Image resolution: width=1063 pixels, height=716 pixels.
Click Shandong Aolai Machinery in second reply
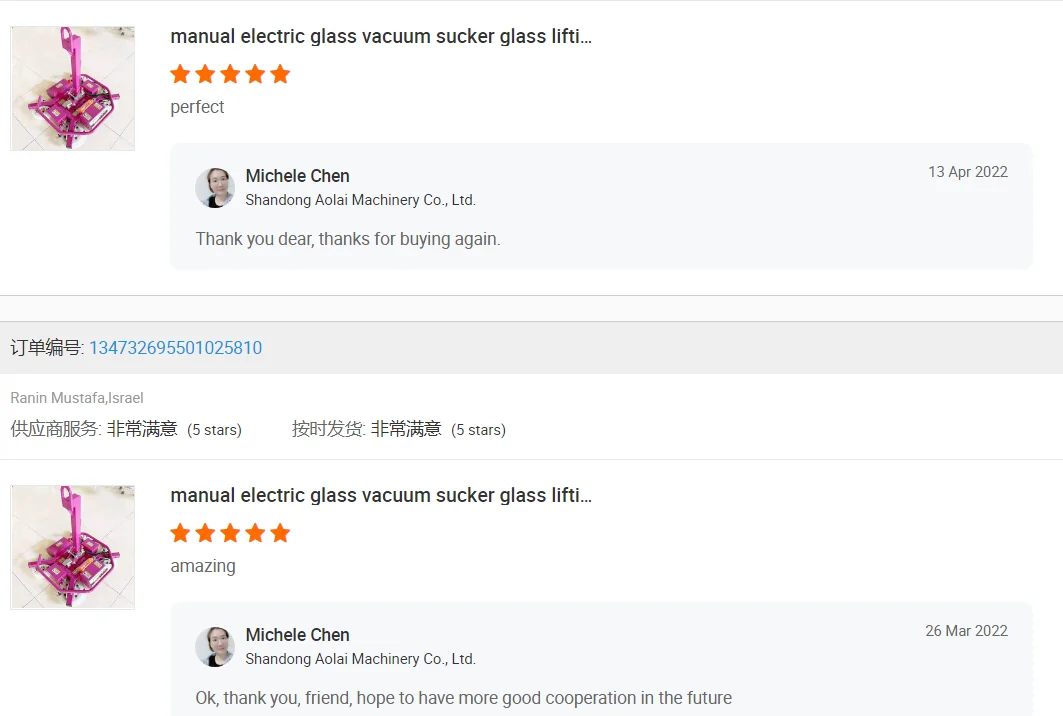(x=360, y=659)
